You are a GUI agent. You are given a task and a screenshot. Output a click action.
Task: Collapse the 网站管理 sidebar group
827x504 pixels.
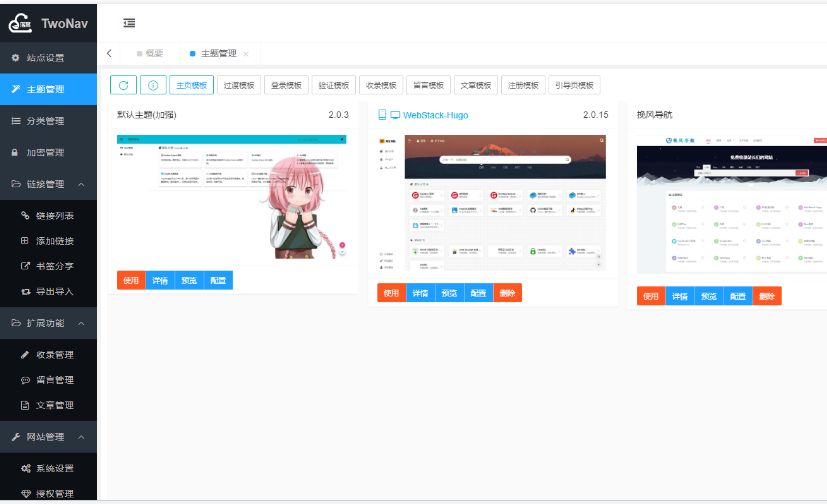coord(49,437)
